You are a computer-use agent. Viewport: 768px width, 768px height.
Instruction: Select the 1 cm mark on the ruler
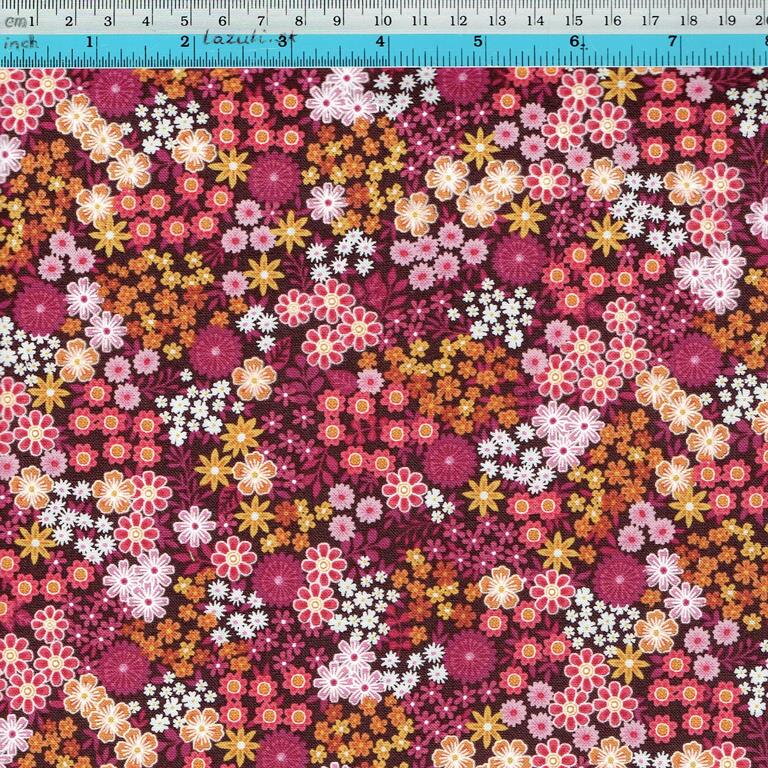click(x=33, y=21)
